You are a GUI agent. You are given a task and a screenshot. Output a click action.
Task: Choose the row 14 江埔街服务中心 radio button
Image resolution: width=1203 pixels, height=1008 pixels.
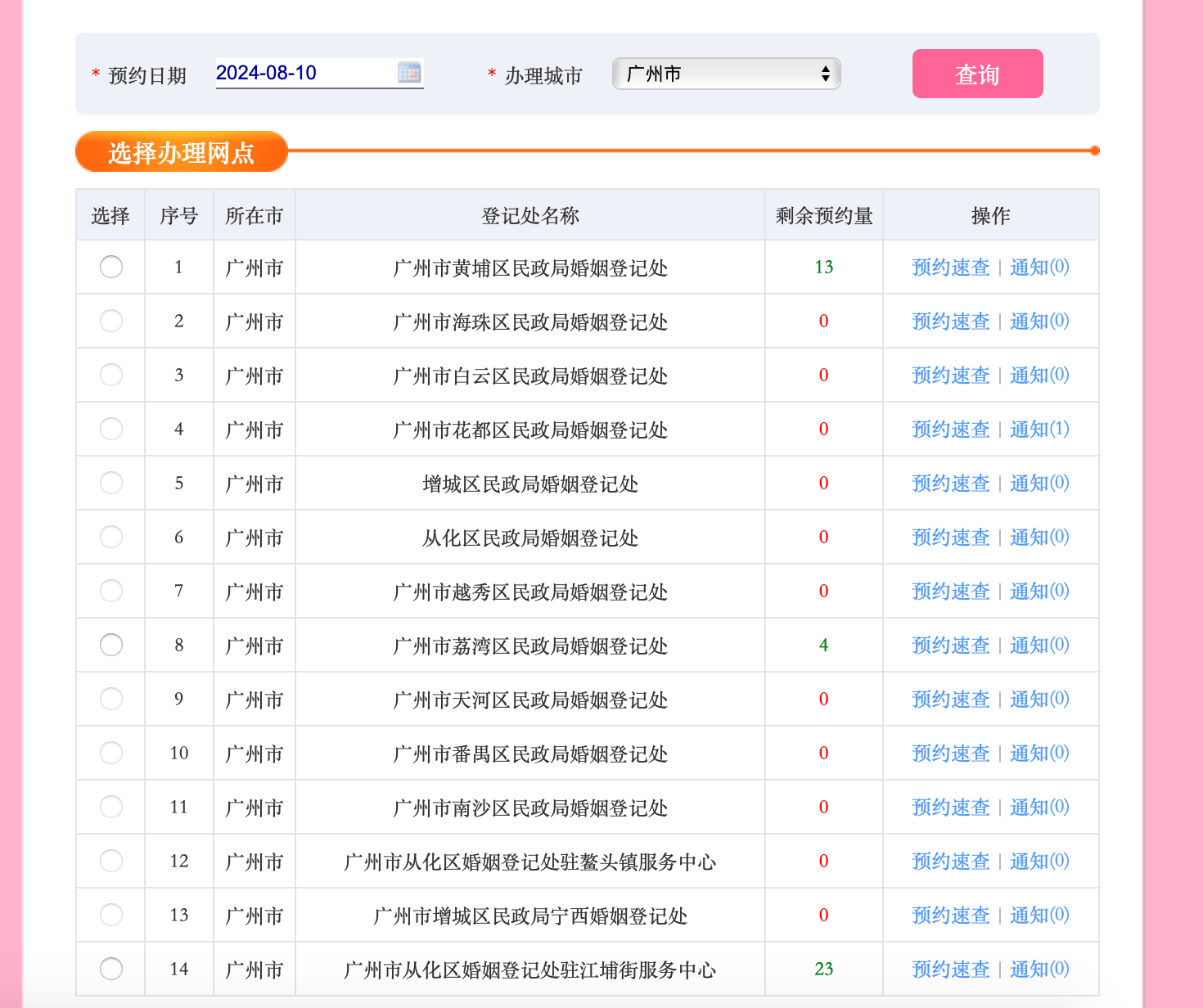(x=111, y=969)
